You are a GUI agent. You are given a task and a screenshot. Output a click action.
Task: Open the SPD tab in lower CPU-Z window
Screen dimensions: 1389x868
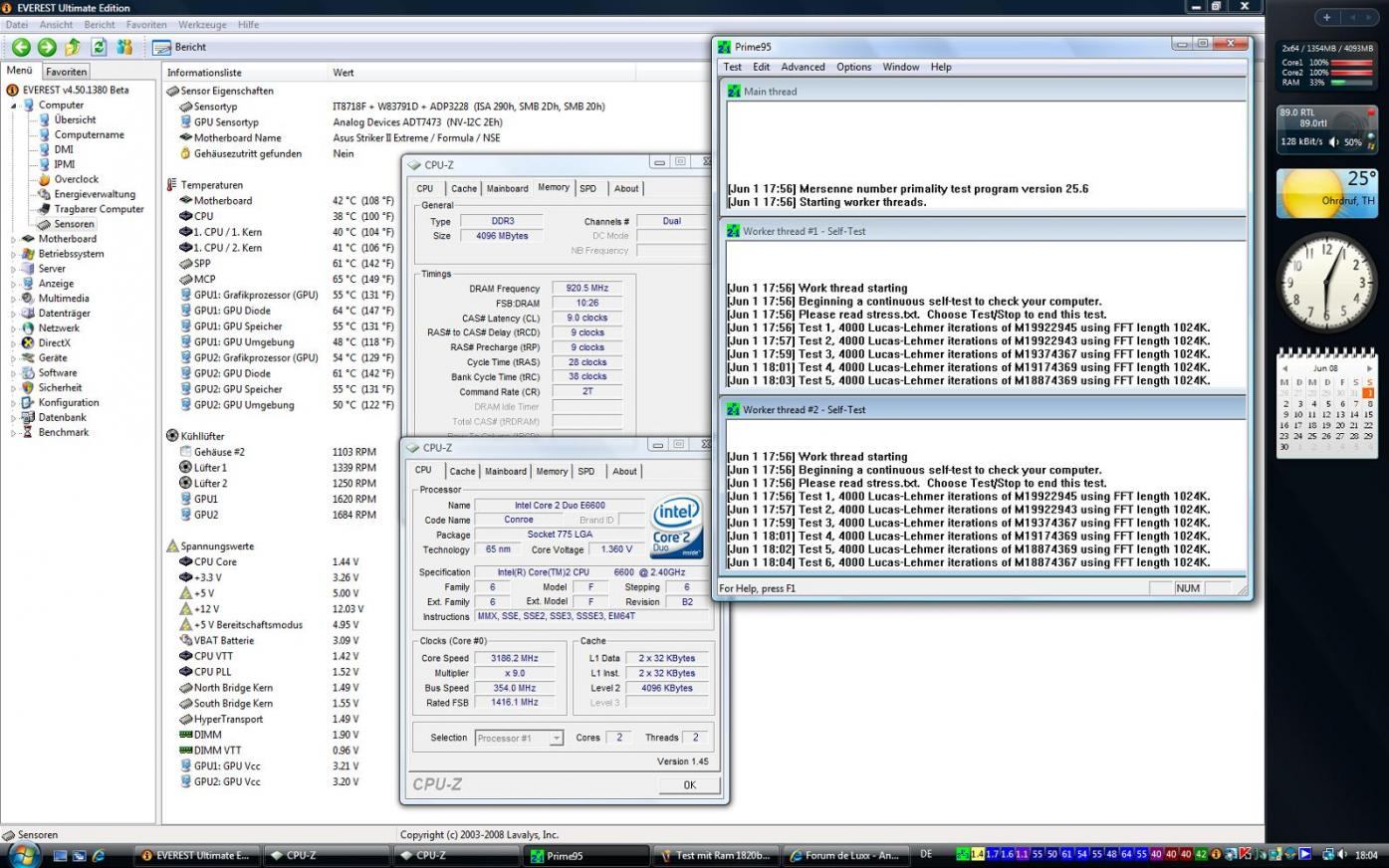586,472
